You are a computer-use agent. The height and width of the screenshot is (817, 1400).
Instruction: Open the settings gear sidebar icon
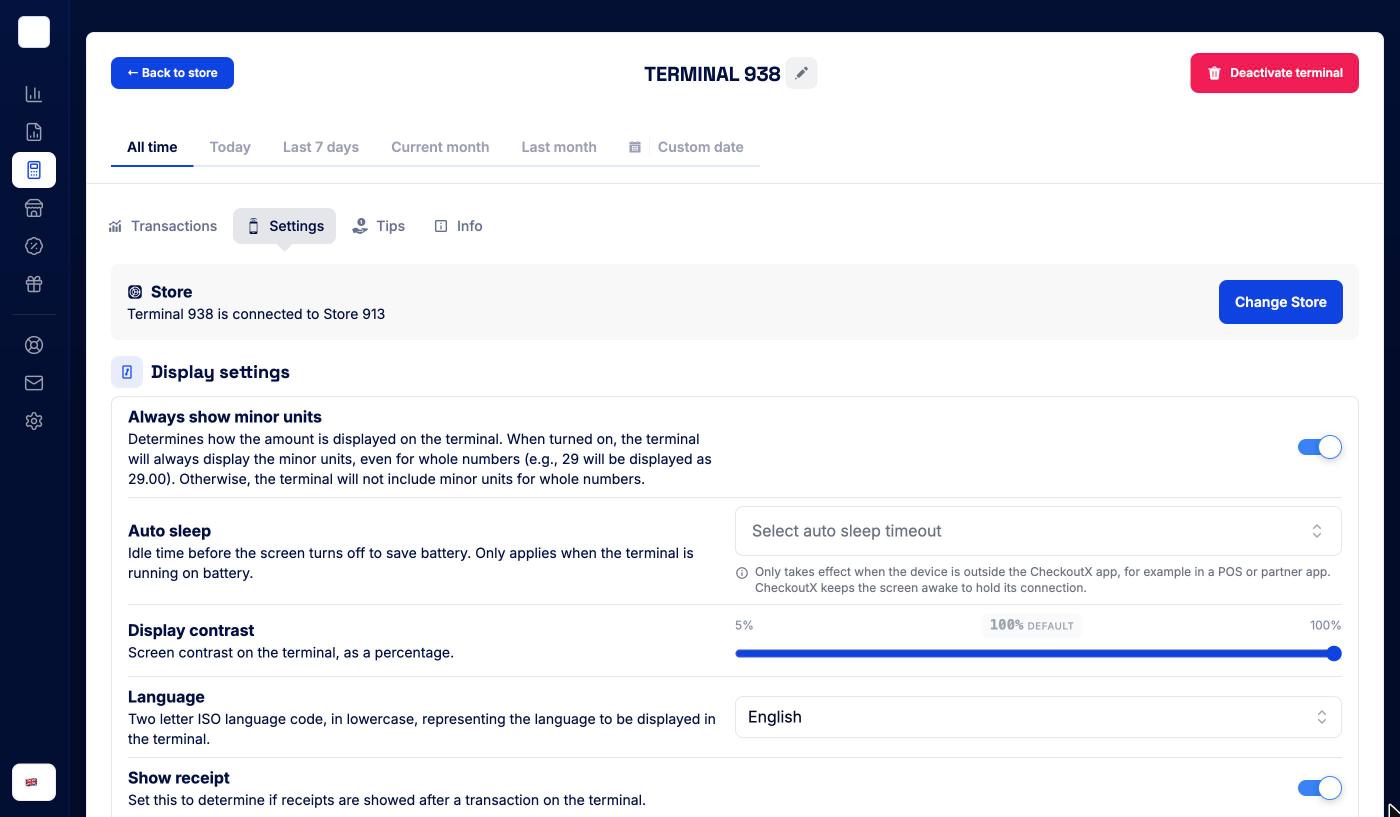(x=34, y=421)
